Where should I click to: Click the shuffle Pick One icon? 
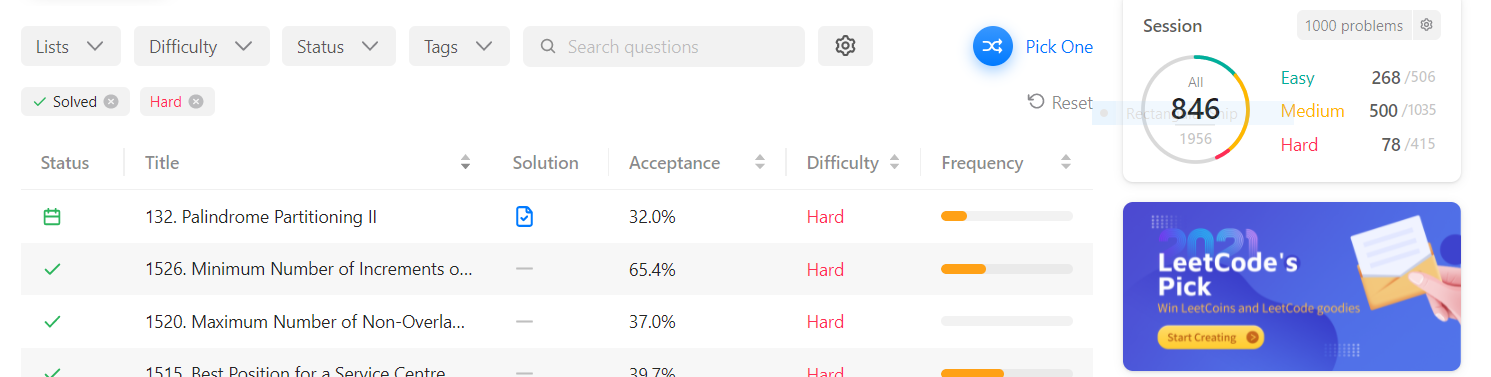993,46
